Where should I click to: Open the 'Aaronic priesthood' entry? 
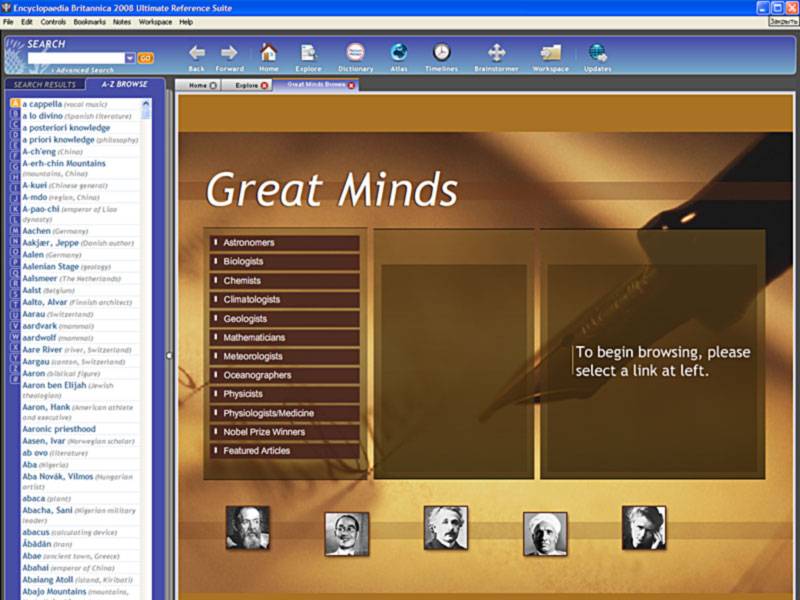point(59,429)
